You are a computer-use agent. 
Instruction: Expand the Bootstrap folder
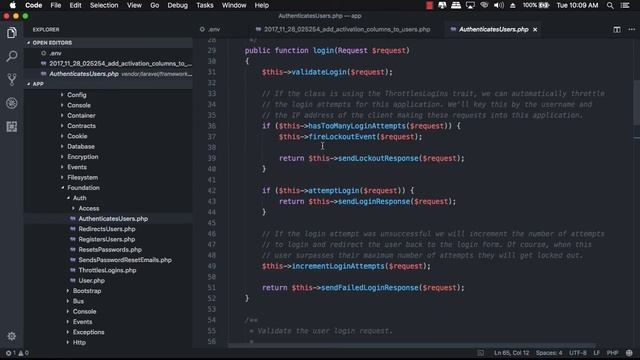pyautogui.click(x=87, y=291)
